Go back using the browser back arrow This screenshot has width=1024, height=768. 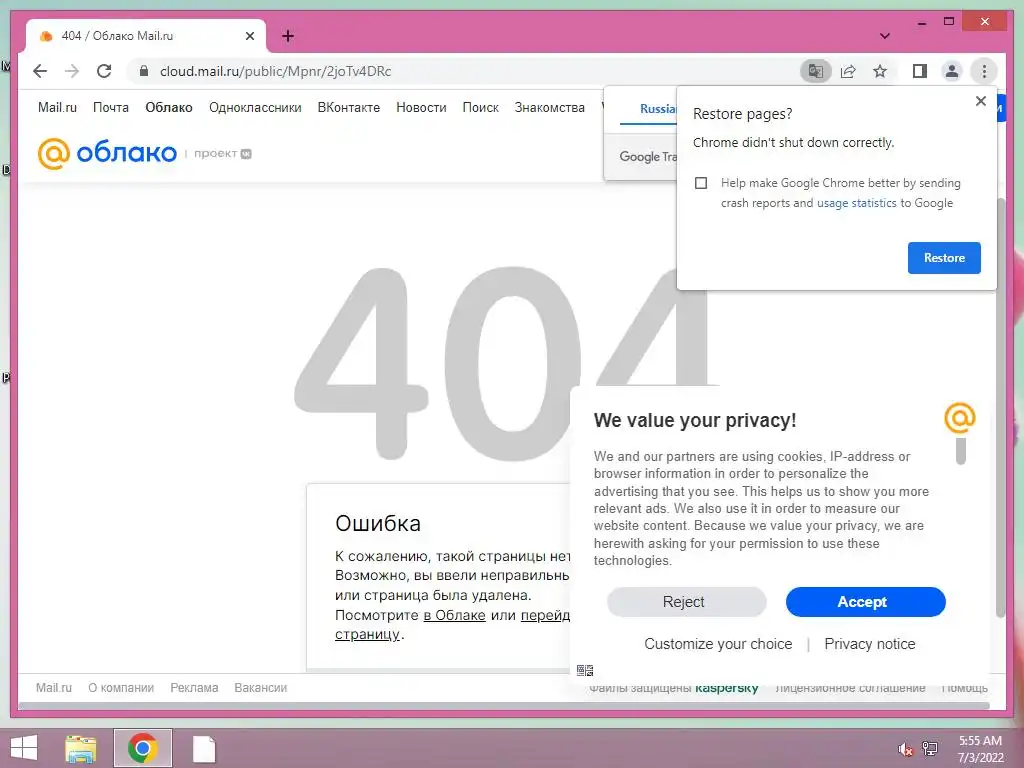point(40,71)
